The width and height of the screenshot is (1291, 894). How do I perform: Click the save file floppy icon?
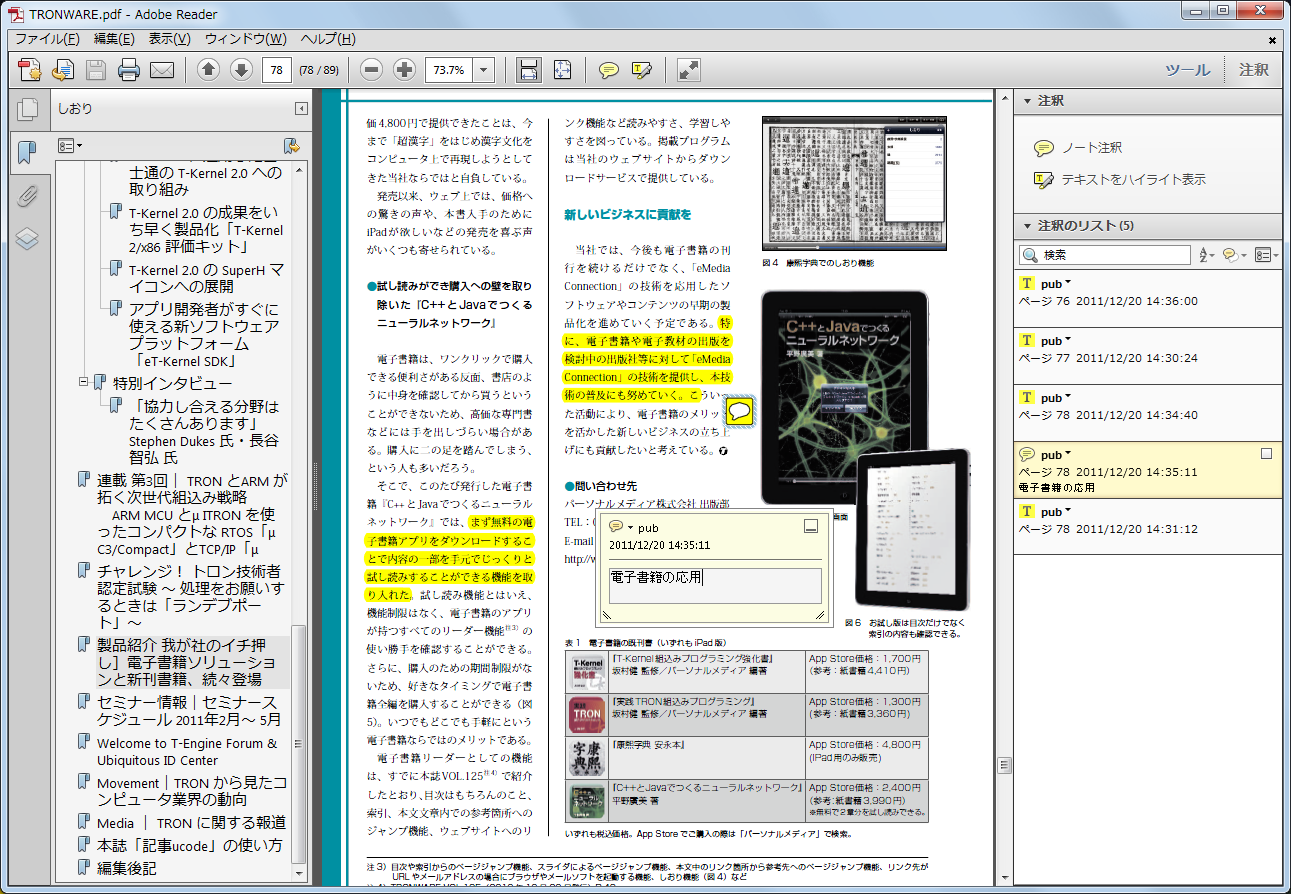click(x=96, y=70)
